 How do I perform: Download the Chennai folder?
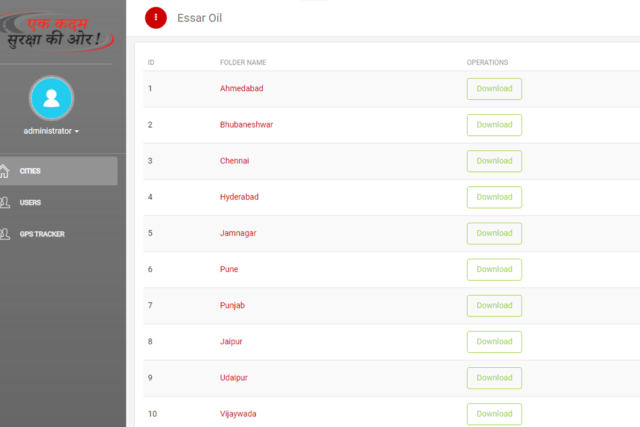point(494,161)
